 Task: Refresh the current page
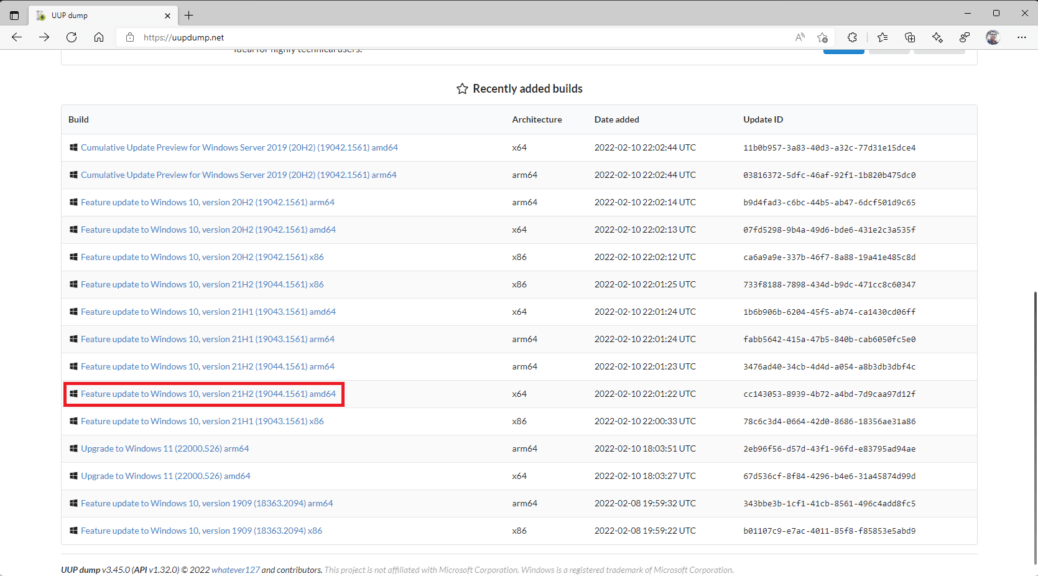pyautogui.click(x=70, y=37)
